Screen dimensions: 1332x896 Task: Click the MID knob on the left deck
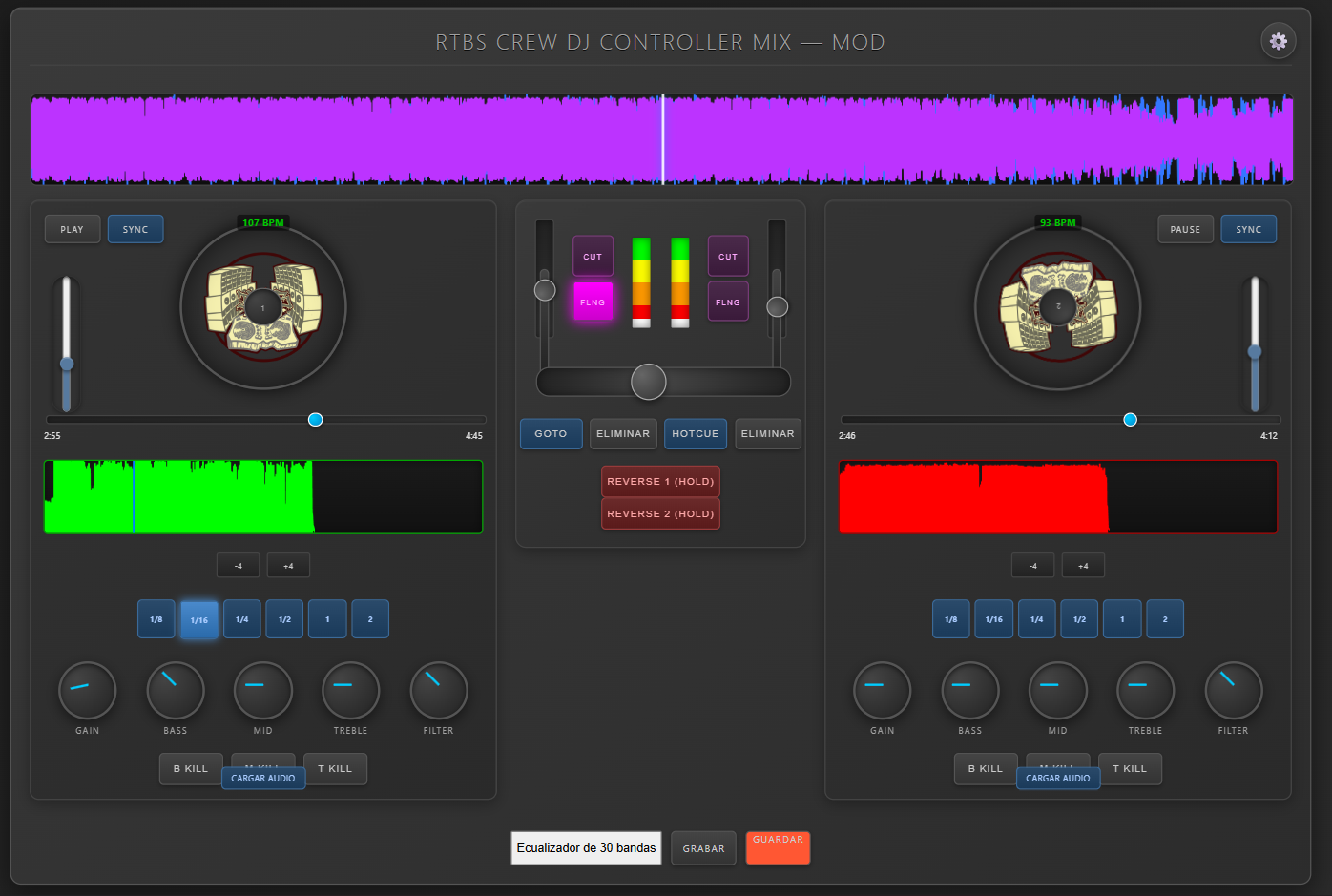262,690
